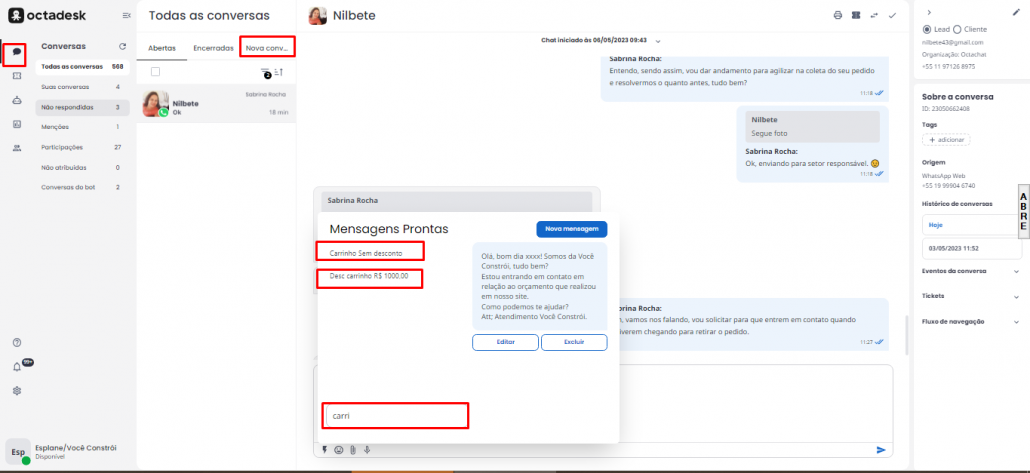1030x473 pixels.
Task: Click the microphone audio record icon
Action: click(x=367, y=450)
